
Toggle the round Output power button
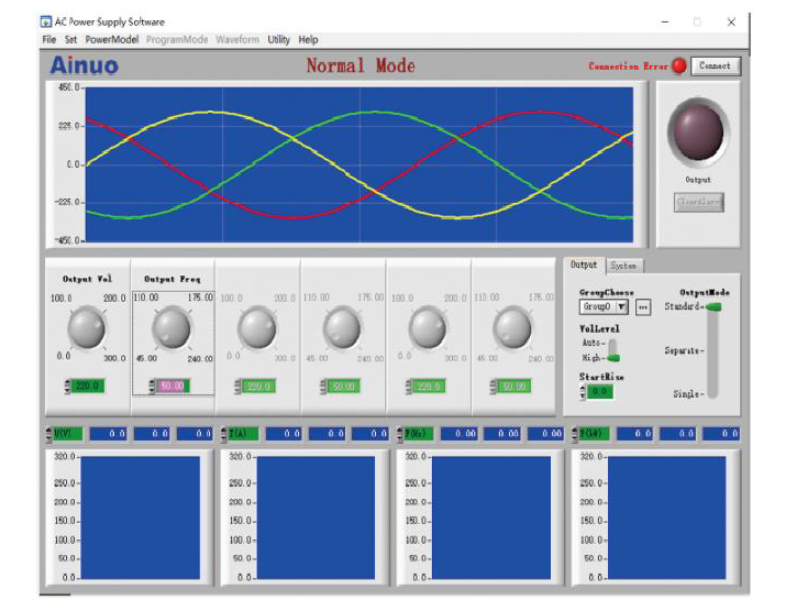pos(699,132)
